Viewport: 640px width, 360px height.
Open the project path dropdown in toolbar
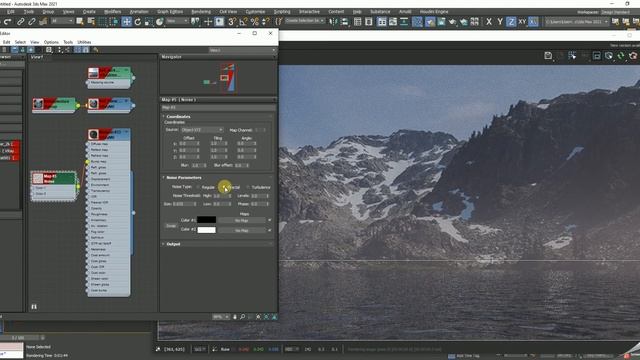click(576, 21)
